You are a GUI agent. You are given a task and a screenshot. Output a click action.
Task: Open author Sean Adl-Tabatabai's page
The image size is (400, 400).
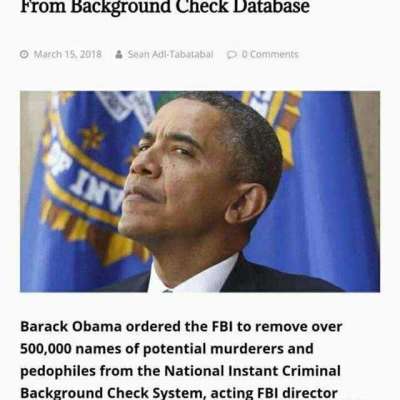(x=170, y=54)
